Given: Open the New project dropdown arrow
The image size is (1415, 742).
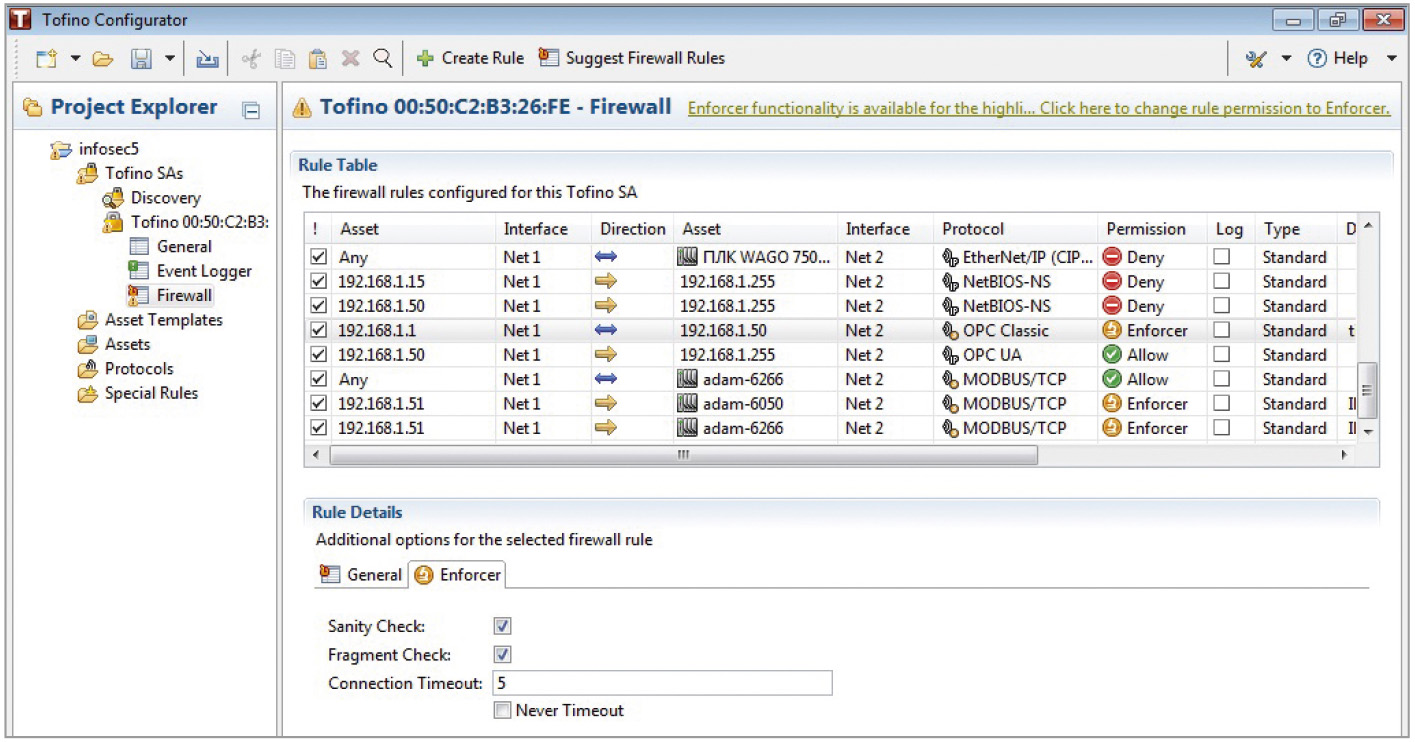Looking at the screenshot, I should point(75,59).
